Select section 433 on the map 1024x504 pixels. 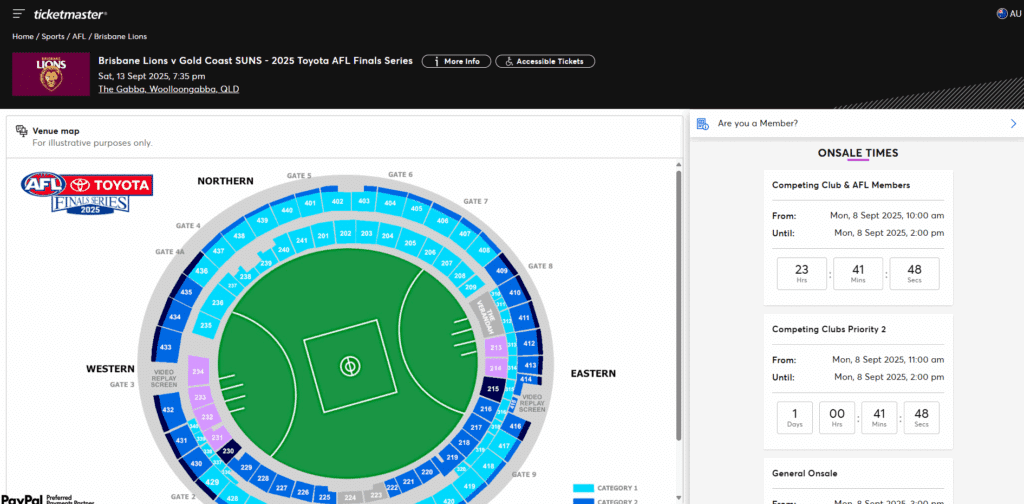click(x=166, y=347)
